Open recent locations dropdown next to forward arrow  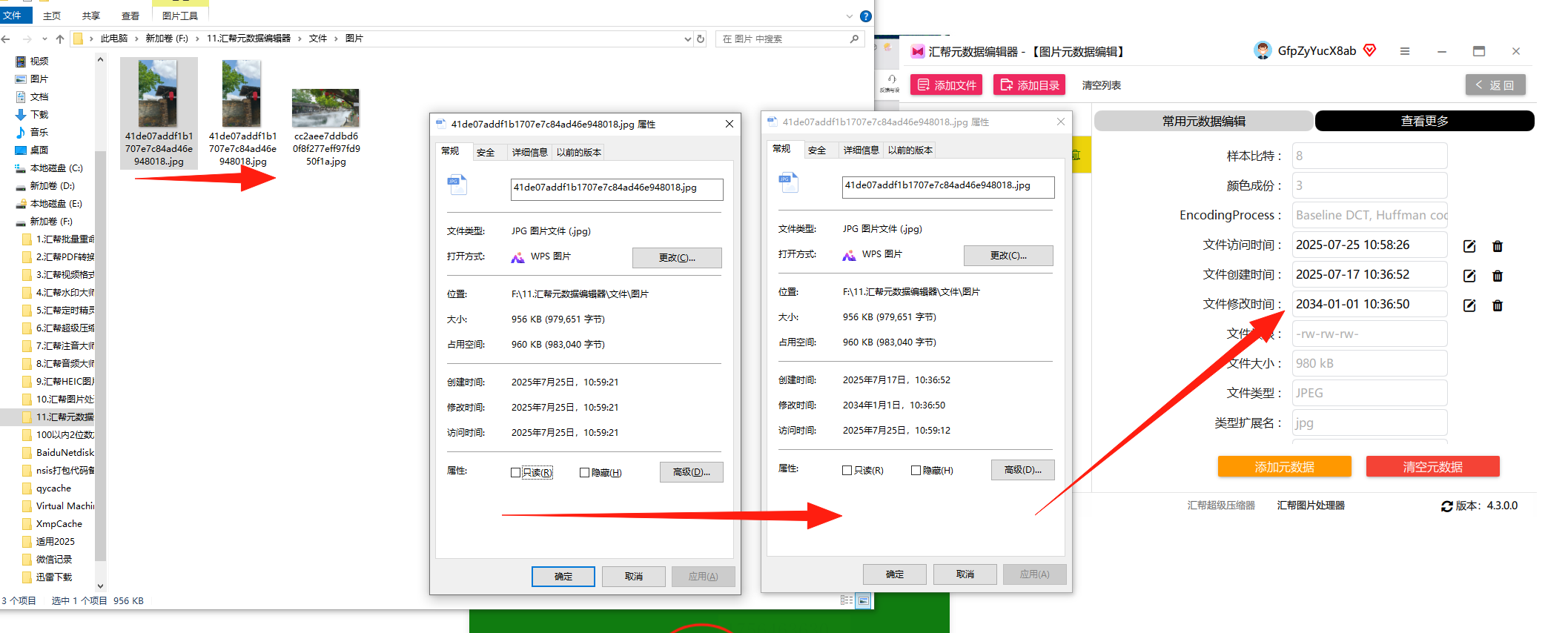[44, 39]
